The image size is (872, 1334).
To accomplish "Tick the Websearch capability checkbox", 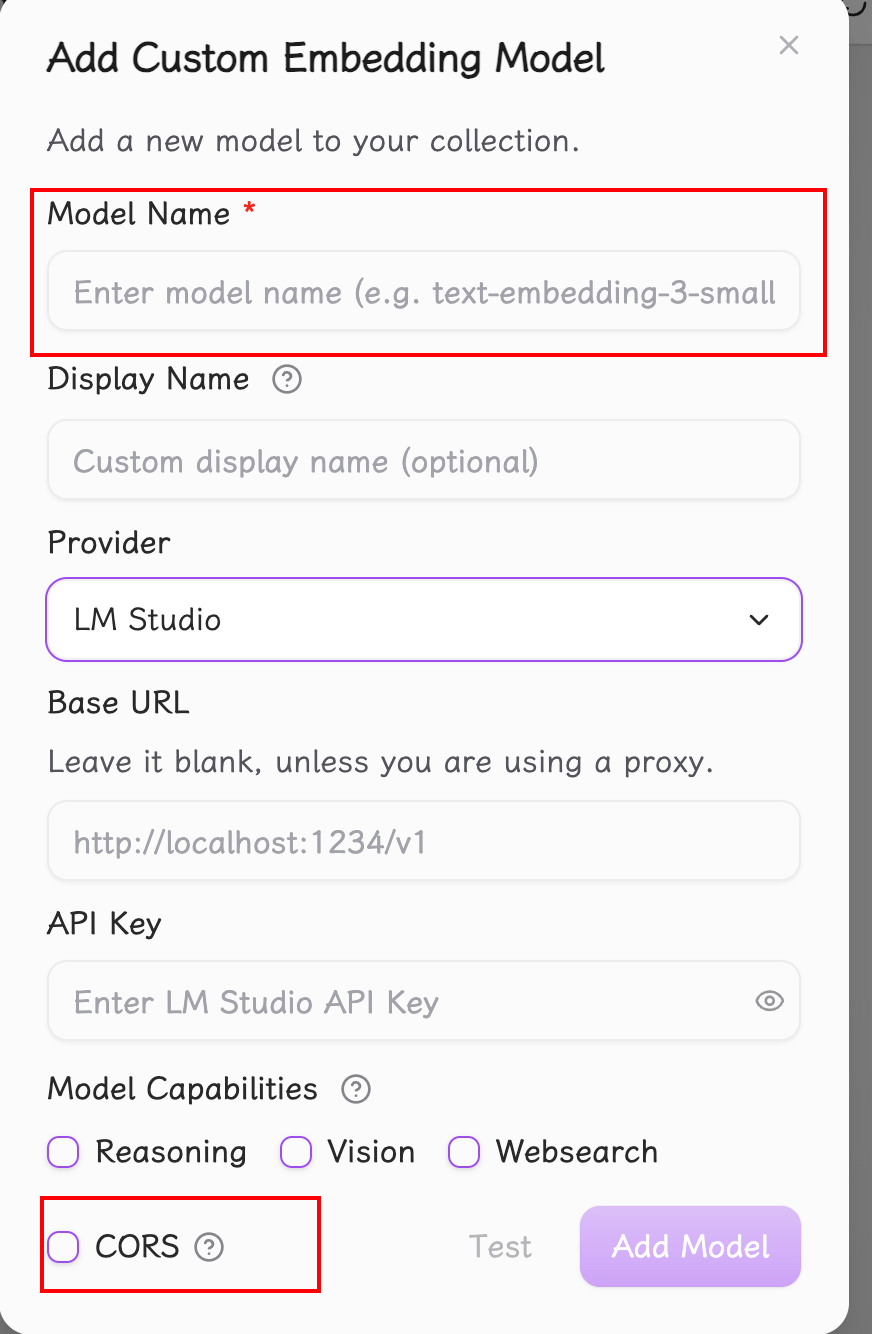I will tap(464, 1152).
